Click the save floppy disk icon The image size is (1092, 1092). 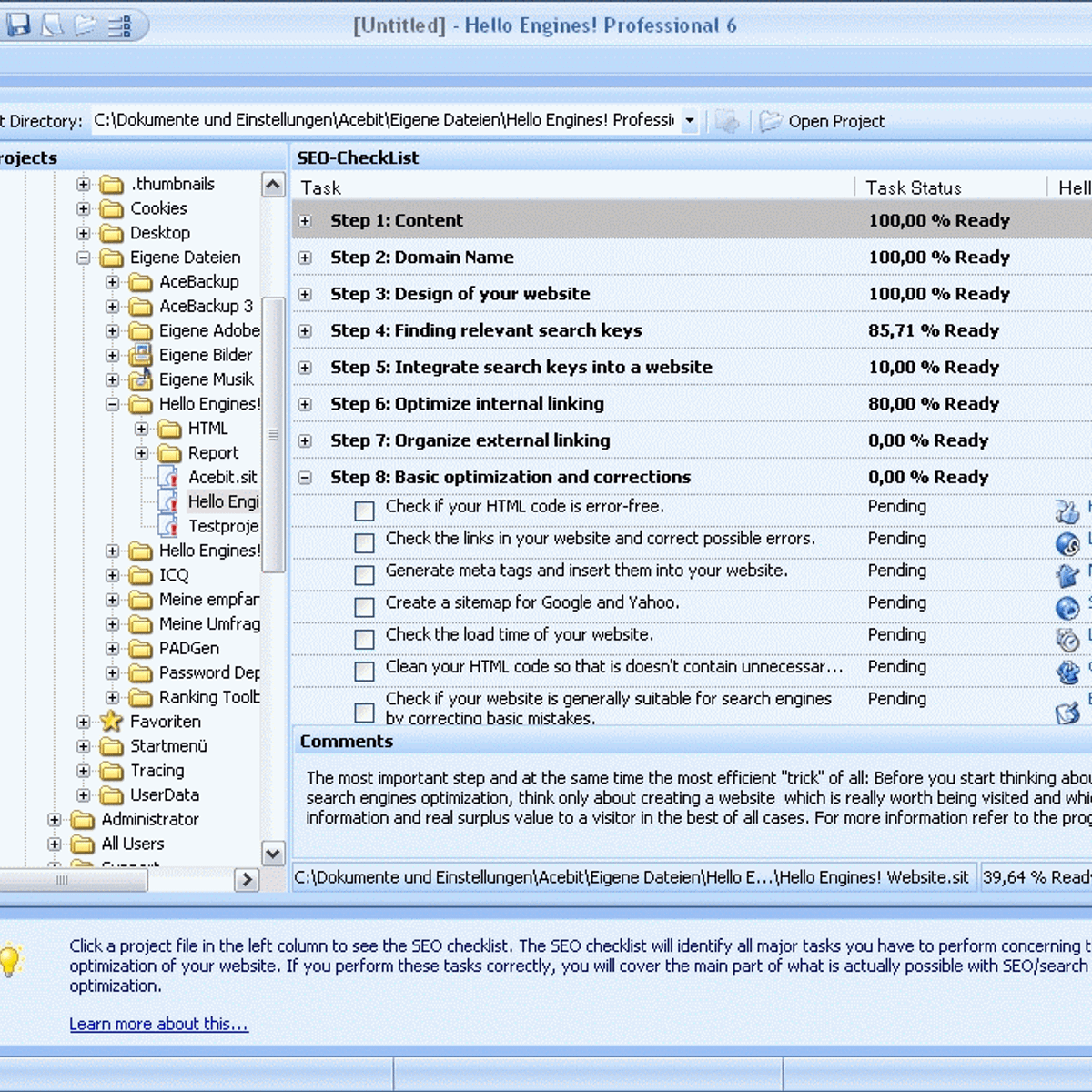click(x=18, y=25)
